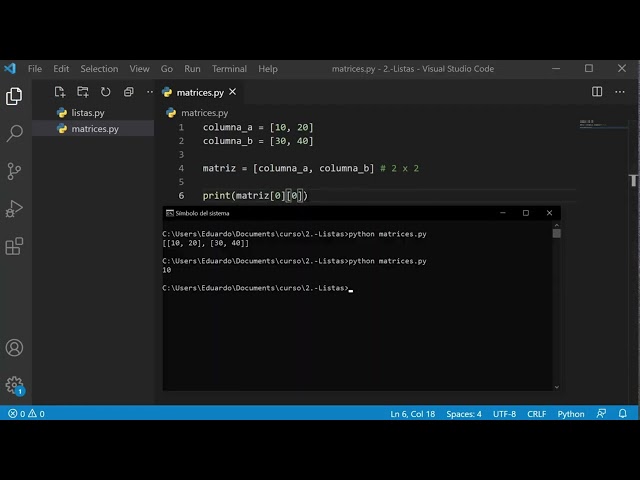Click the New File icon in explorer
This screenshot has width=640, height=480.
pos(60,92)
